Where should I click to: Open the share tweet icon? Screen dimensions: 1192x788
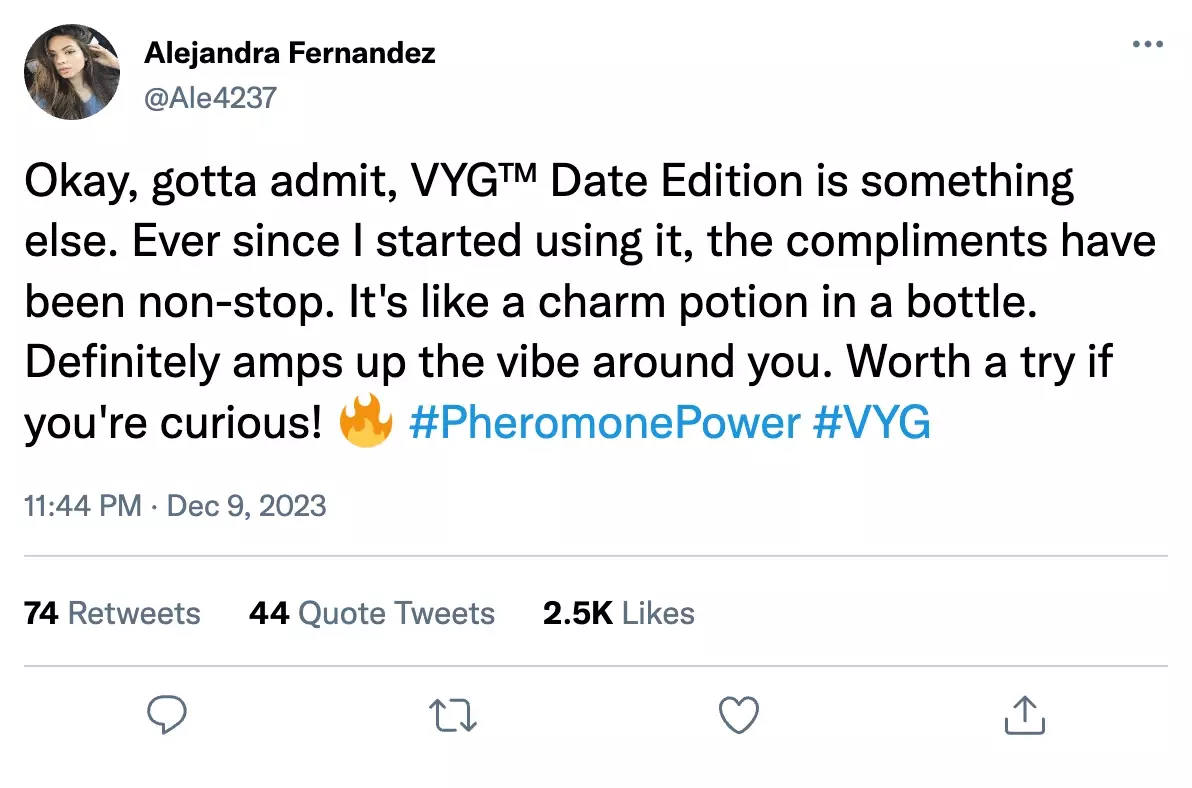[x=1025, y=715]
